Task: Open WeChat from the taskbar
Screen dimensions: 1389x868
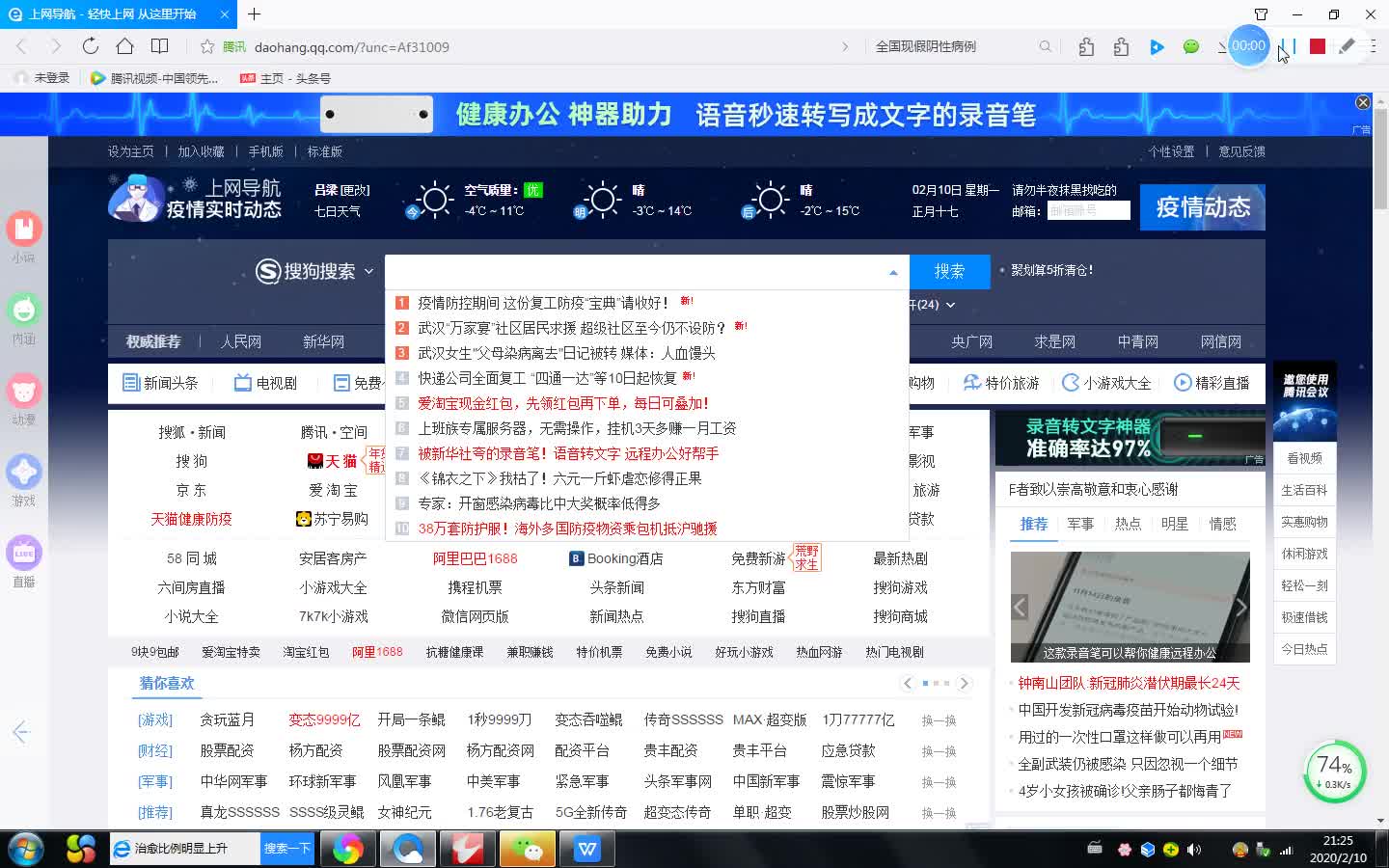Action: (x=527, y=849)
